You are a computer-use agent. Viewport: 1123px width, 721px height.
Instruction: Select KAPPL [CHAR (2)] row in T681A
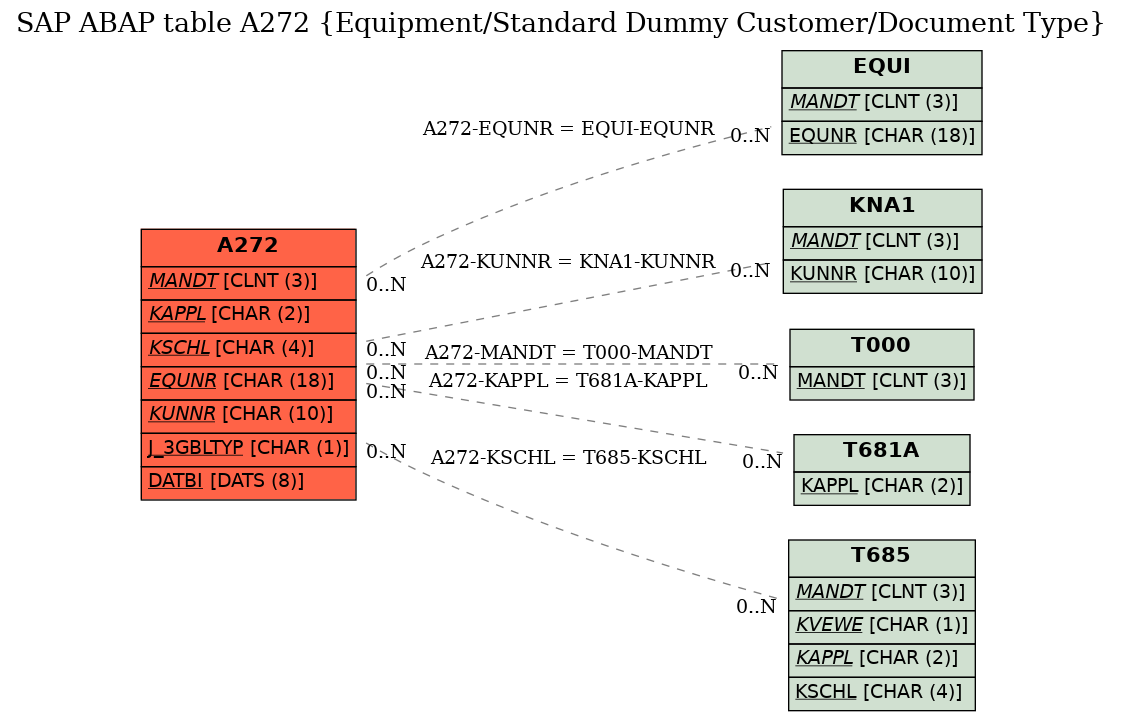[x=882, y=488]
